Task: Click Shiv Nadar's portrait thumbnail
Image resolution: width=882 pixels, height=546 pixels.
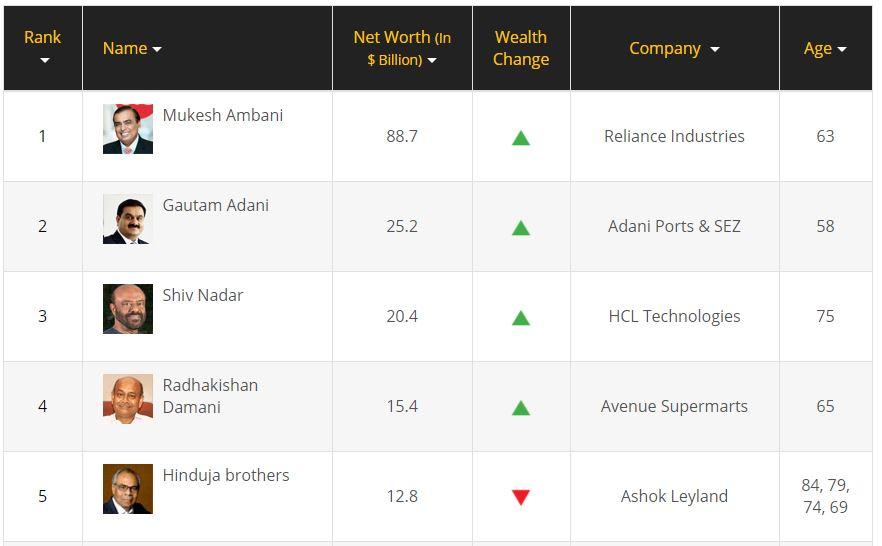Action: (x=128, y=309)
